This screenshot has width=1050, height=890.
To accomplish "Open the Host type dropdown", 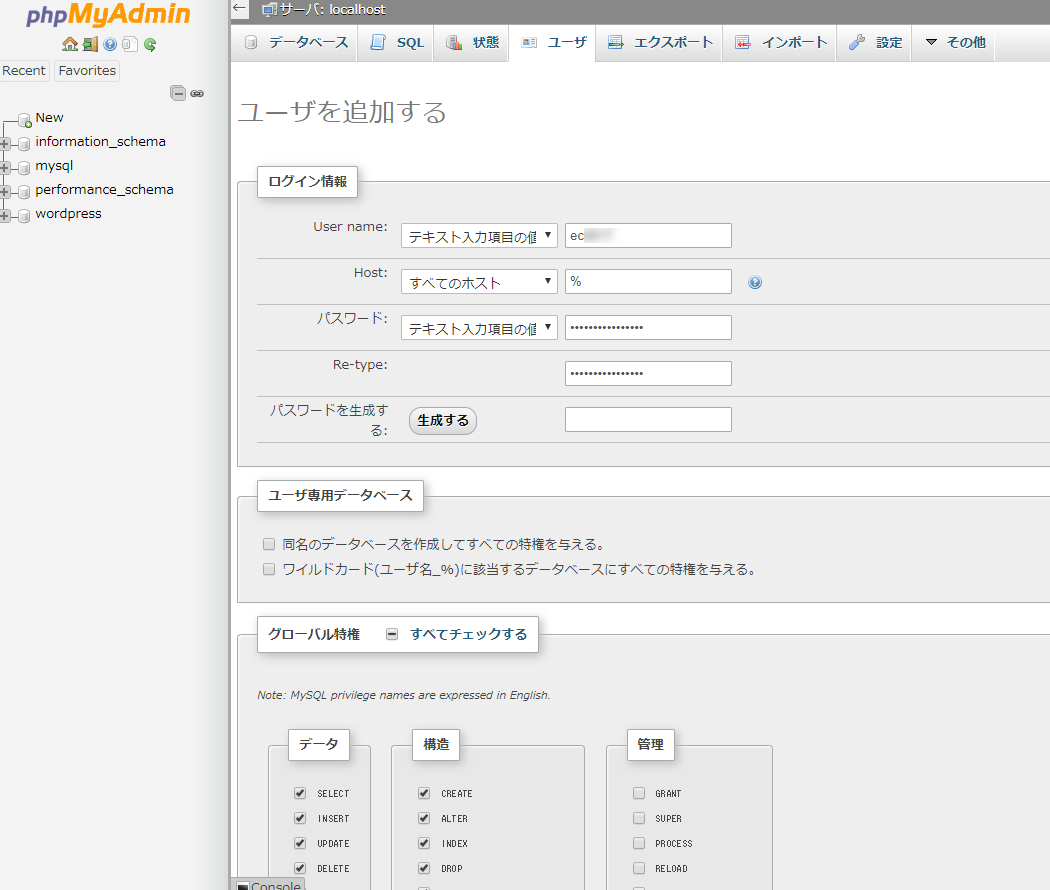I will pyautogui.click(x=479, y=282).
